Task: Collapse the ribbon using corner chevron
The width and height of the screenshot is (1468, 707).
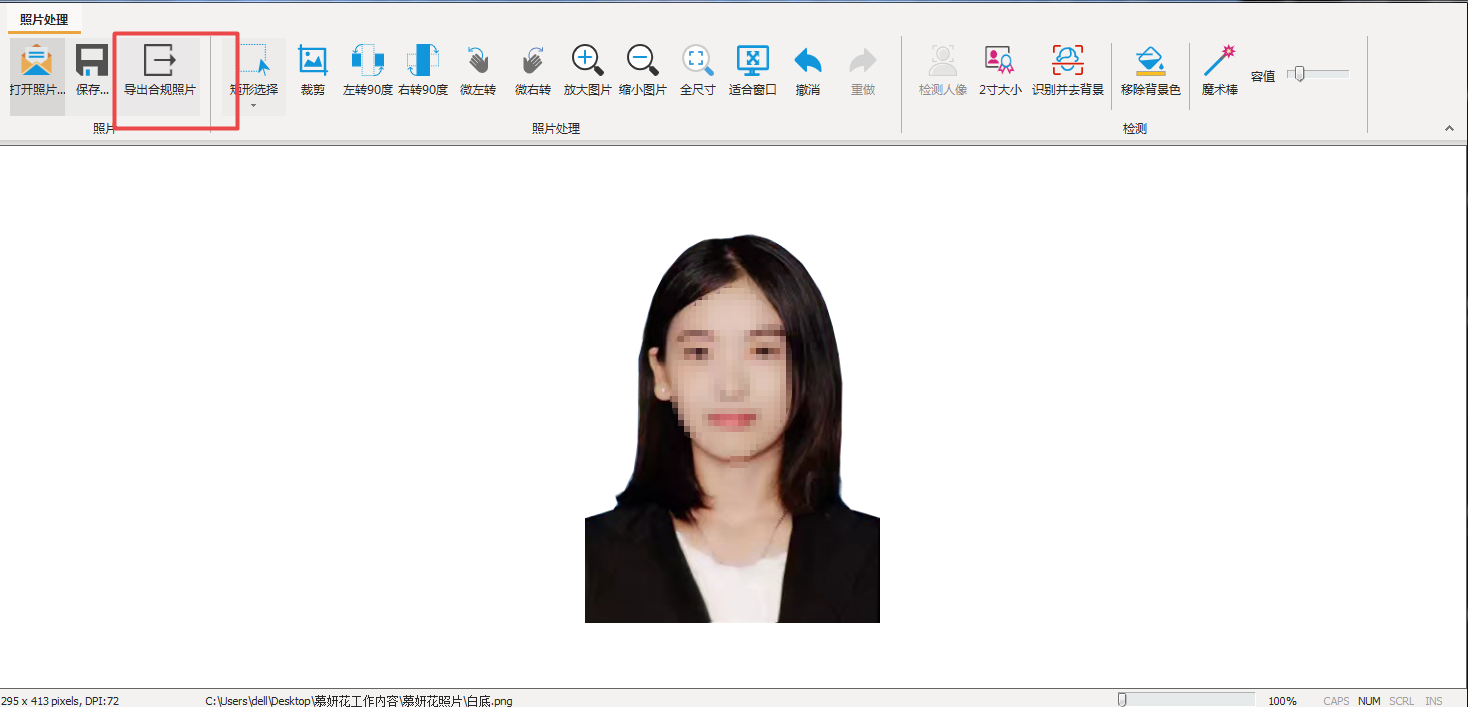Action: [1449, 128]
